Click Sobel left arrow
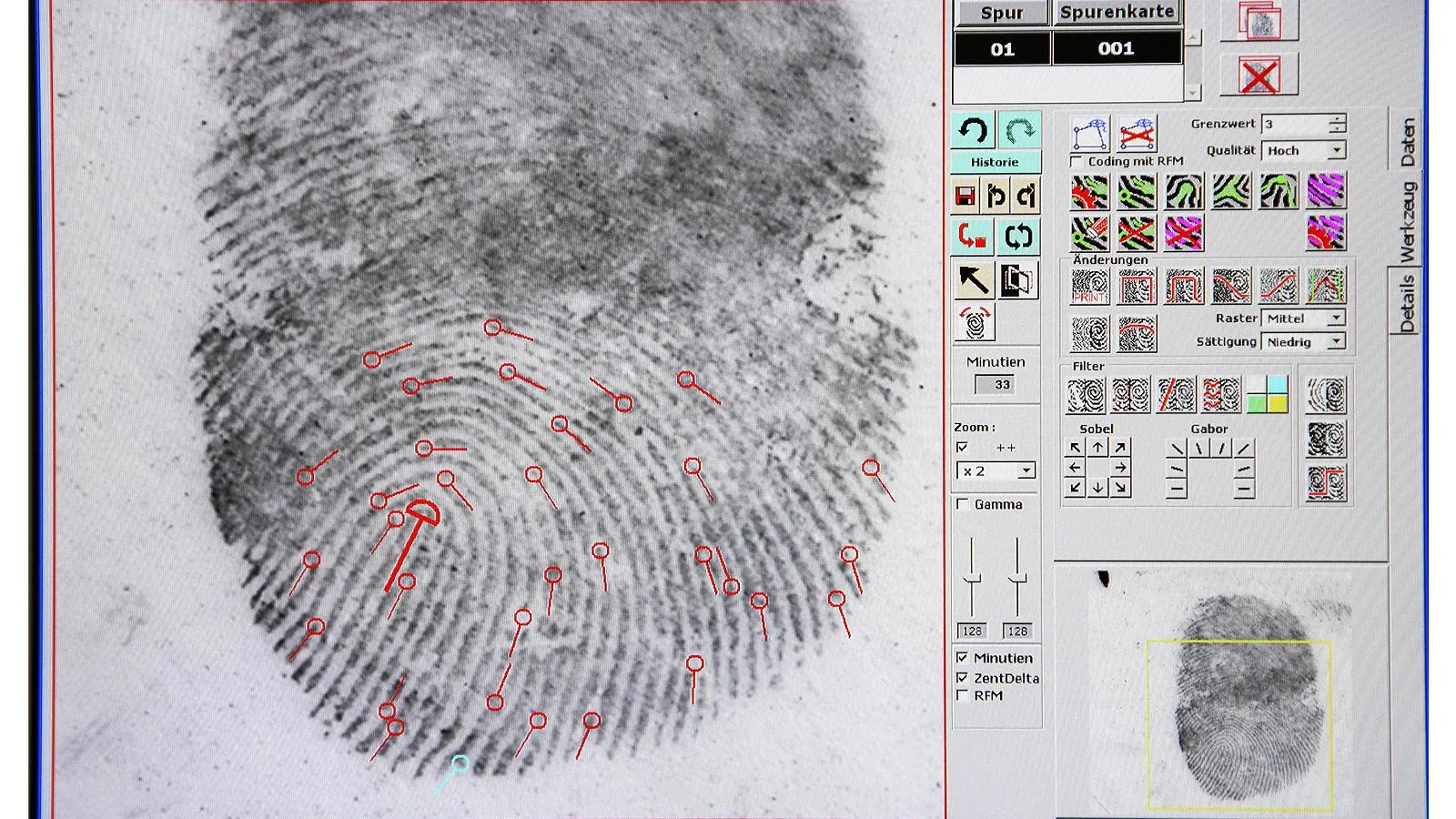Image resolution: width=1456 pixels, height=819 pixels. click(1076, 468)
